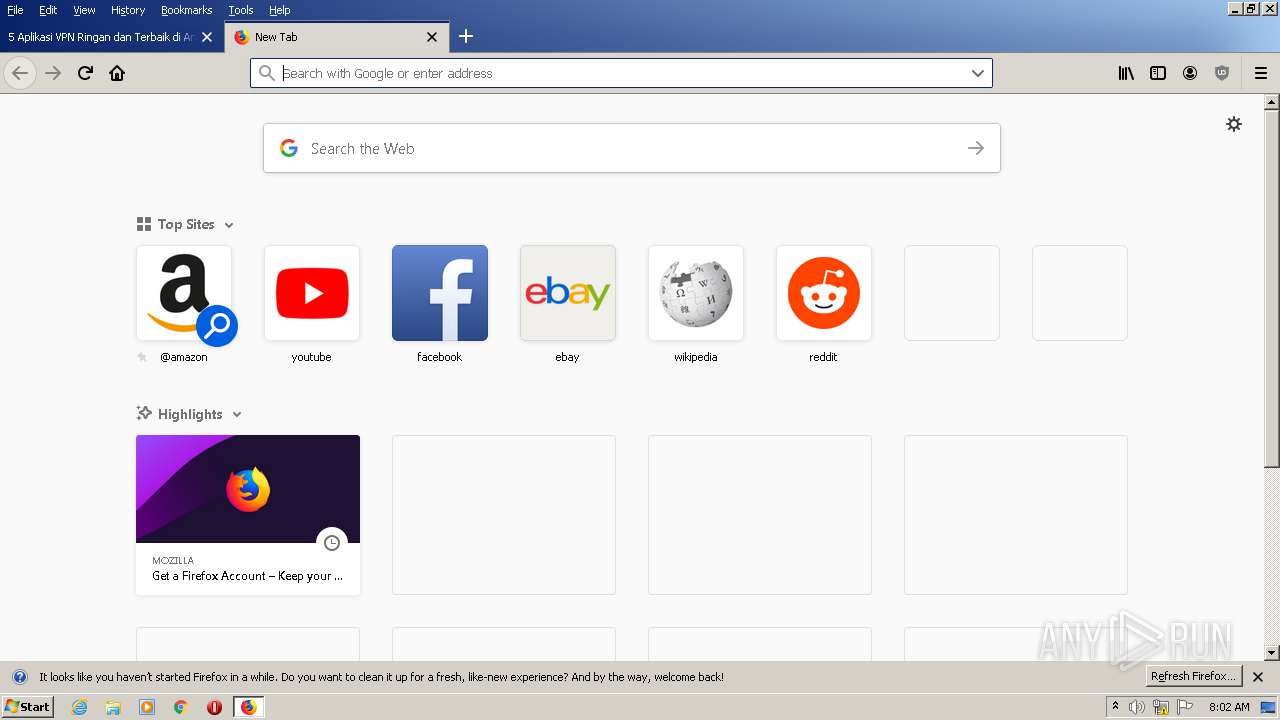Show sidebars using the toolbar icon

coord(1158,73)
